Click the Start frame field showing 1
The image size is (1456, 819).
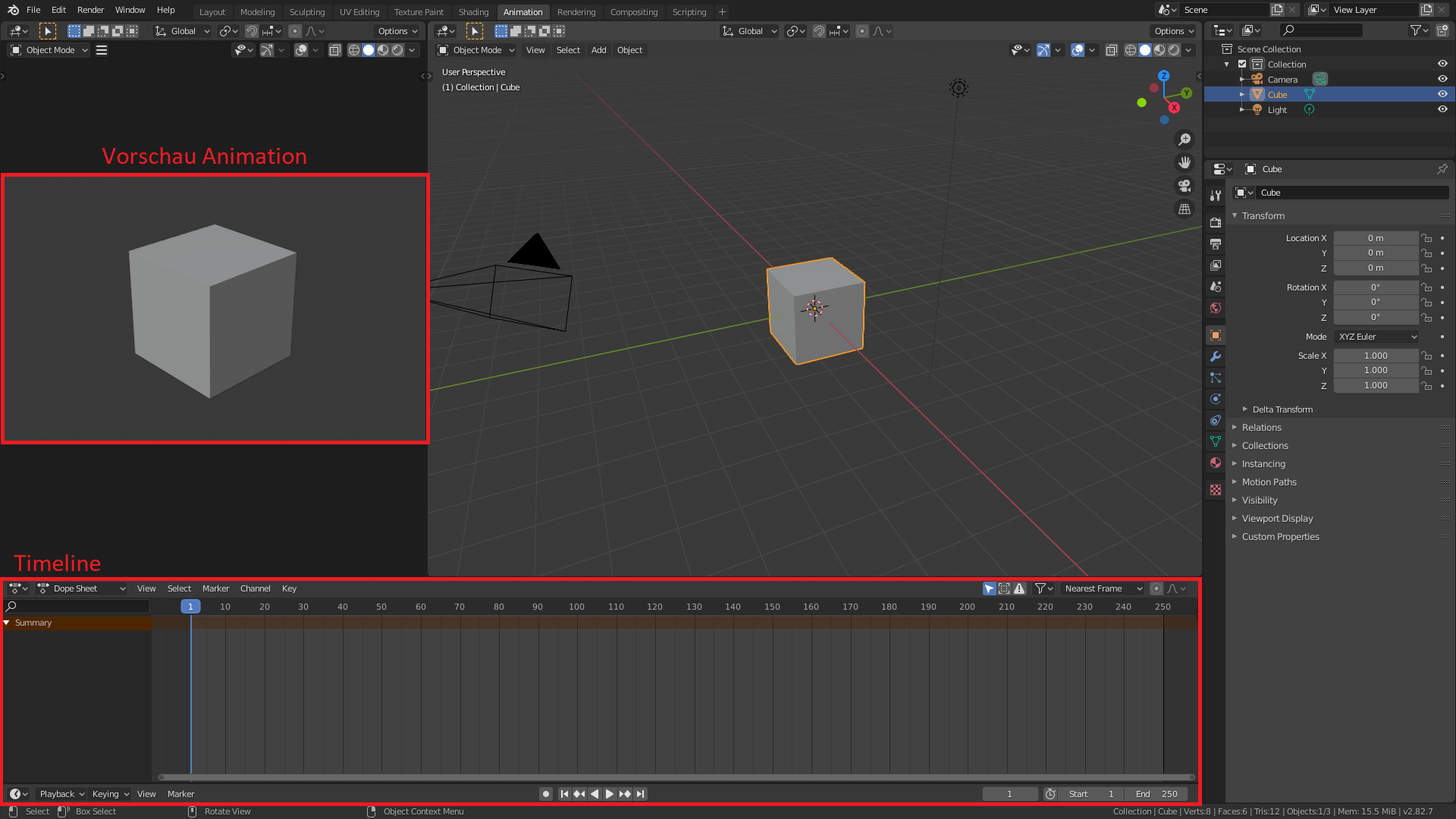[1091, 794]
